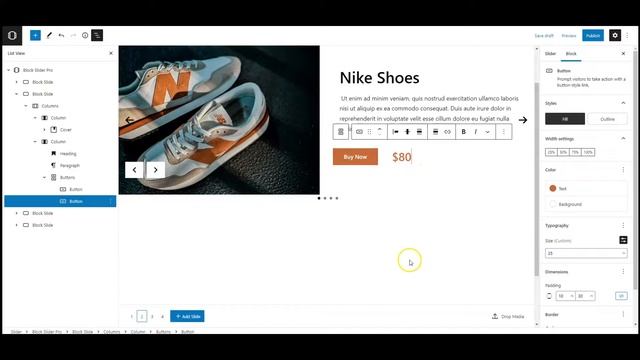Click the $80 price button text
640x360 pixels.
pos(402,157)
